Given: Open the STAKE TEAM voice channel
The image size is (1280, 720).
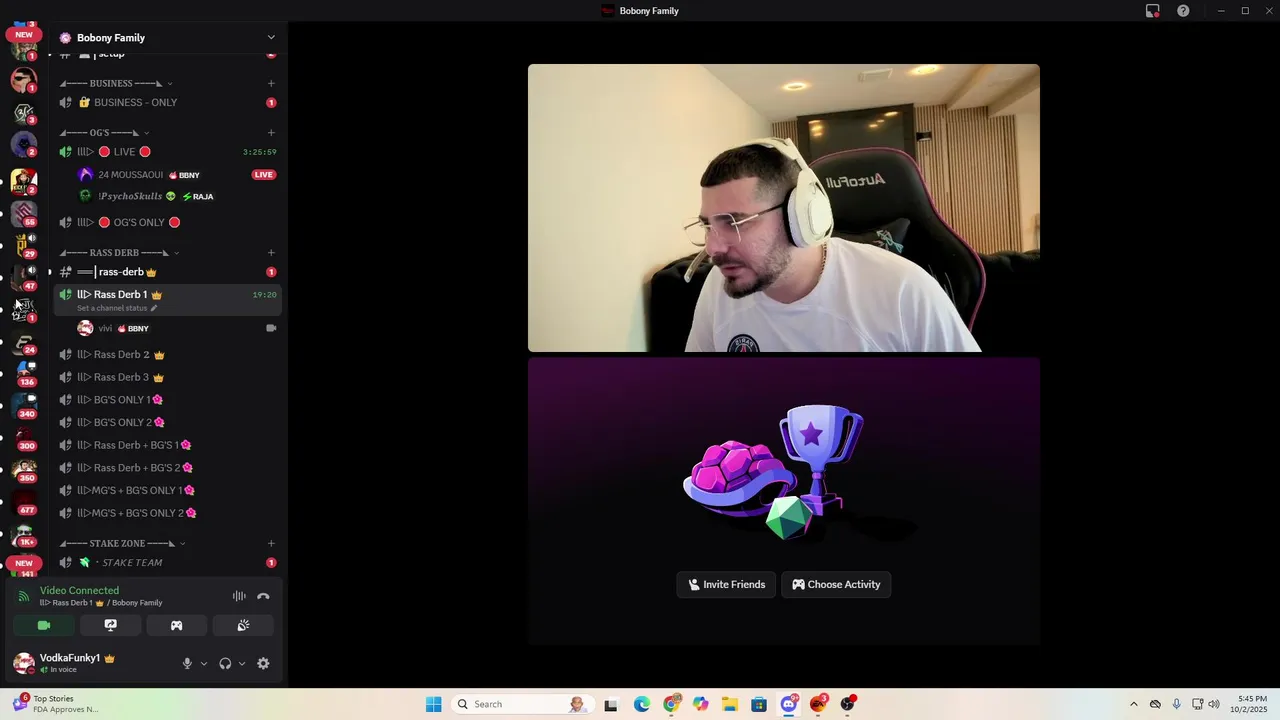Looking at the screenshot, I should pos(167,563).
